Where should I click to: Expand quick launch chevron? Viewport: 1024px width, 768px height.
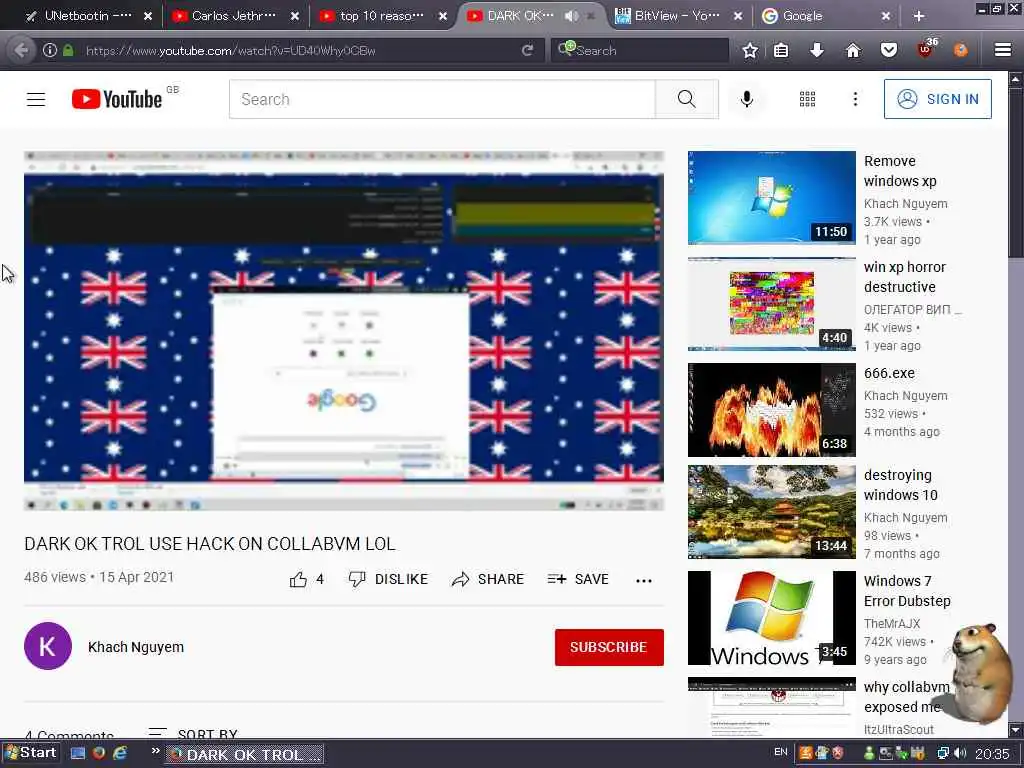click(x=155, y=751)
